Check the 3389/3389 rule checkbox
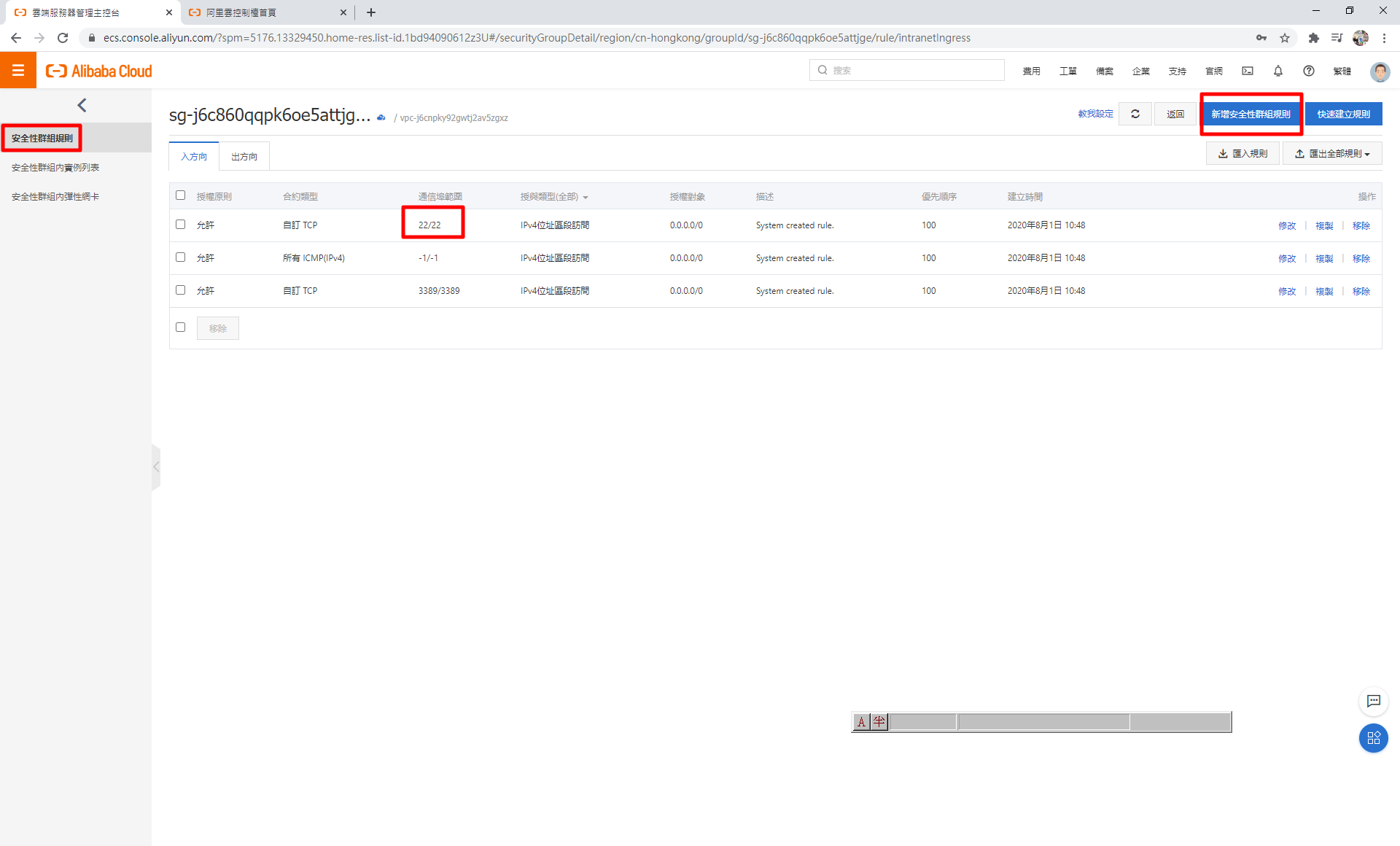 coord(181,290)
